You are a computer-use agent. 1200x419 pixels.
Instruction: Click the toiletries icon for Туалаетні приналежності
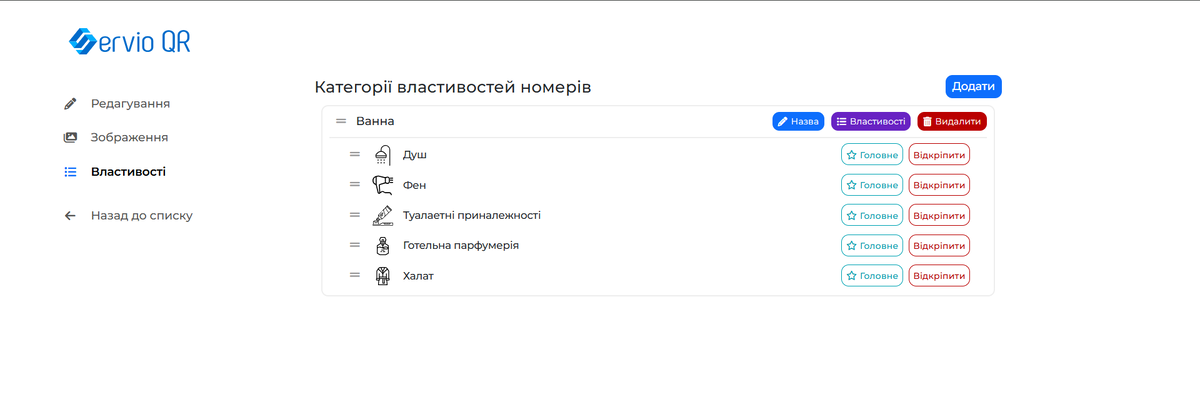pos(382,215)
